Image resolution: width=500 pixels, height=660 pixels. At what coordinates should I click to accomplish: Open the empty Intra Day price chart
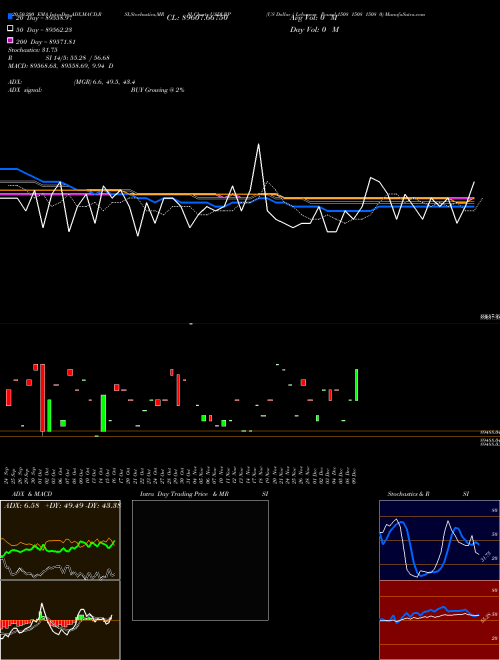200,560
